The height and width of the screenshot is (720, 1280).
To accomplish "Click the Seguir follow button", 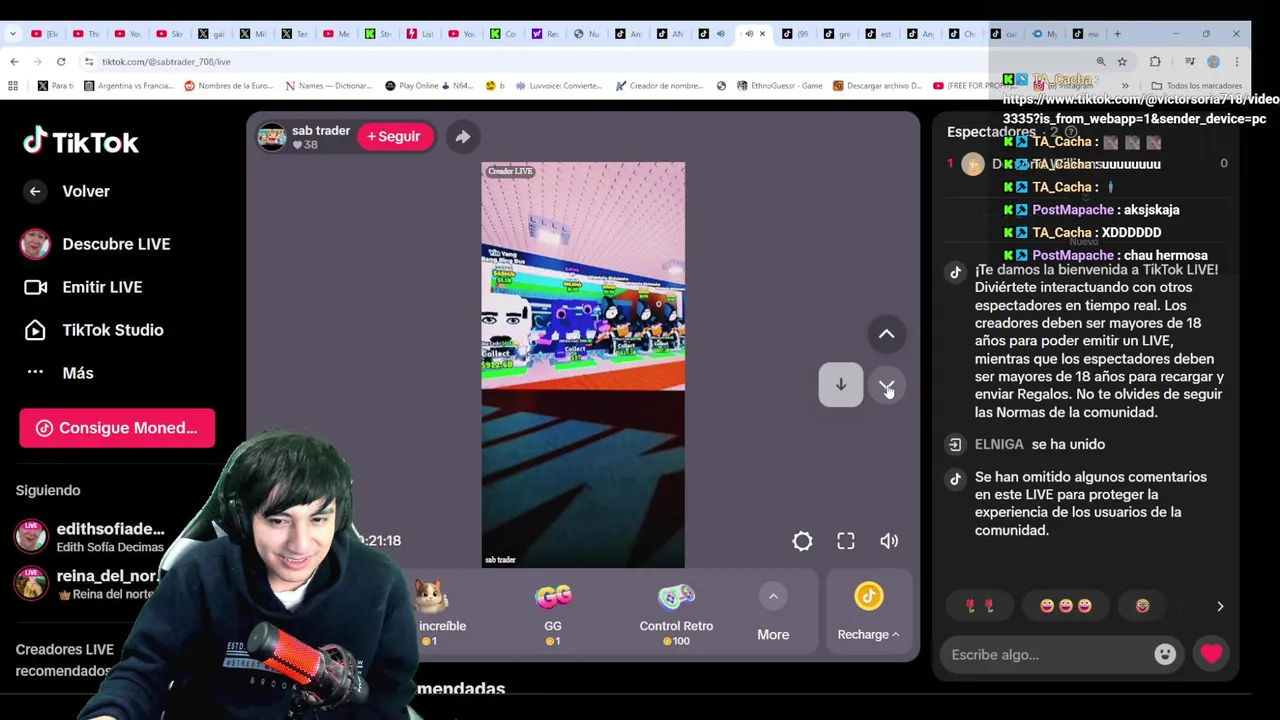I will coord(394,137).
